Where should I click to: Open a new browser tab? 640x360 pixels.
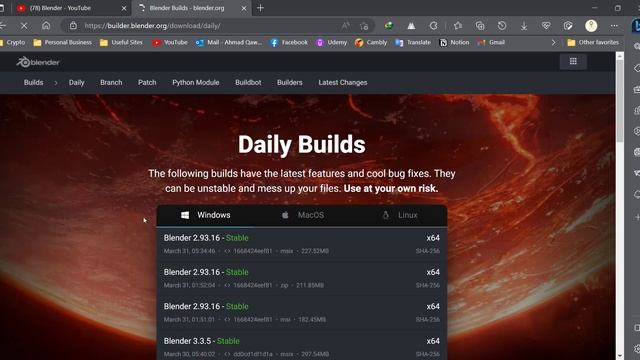[x=260, y=8]
